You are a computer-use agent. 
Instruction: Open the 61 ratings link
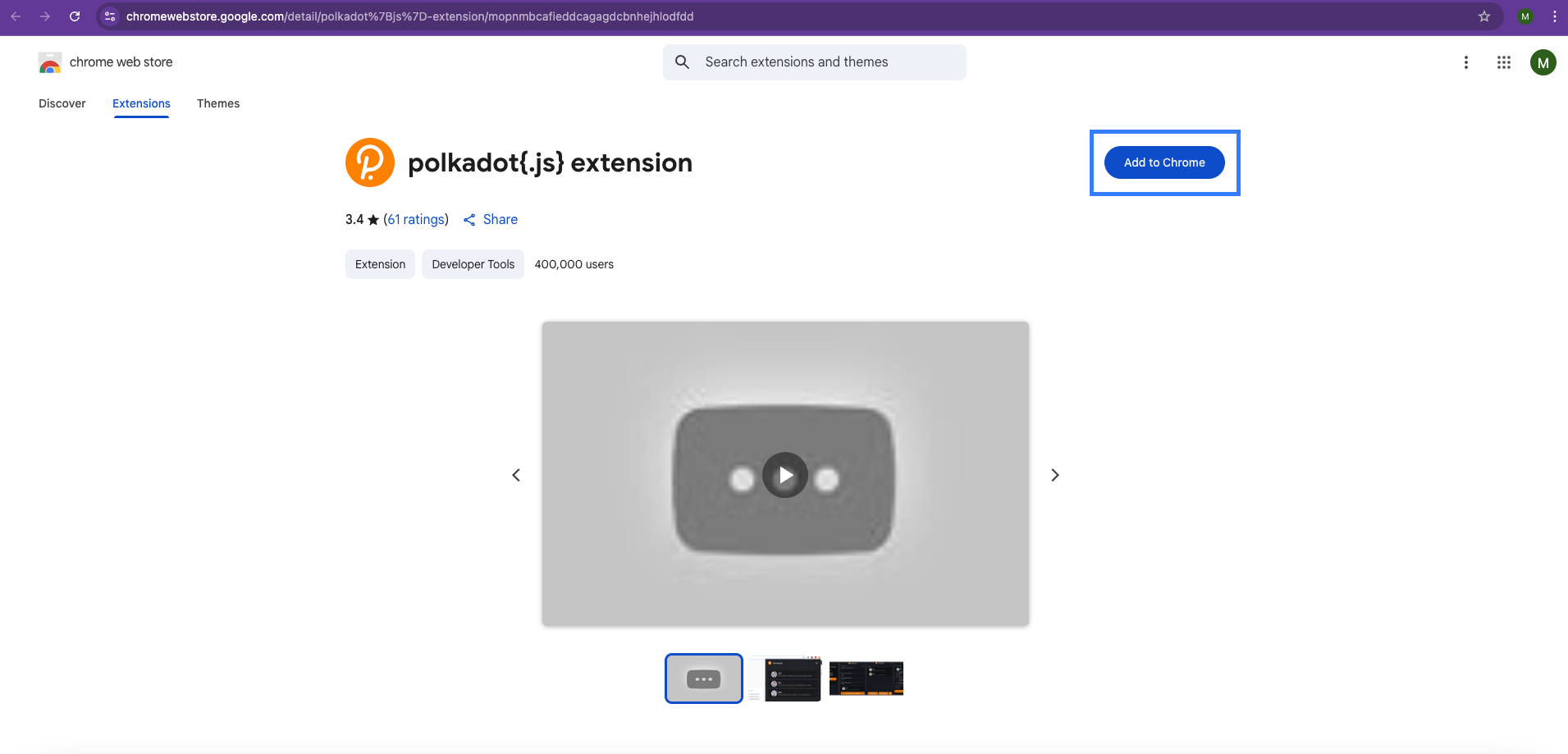(416, 220)
